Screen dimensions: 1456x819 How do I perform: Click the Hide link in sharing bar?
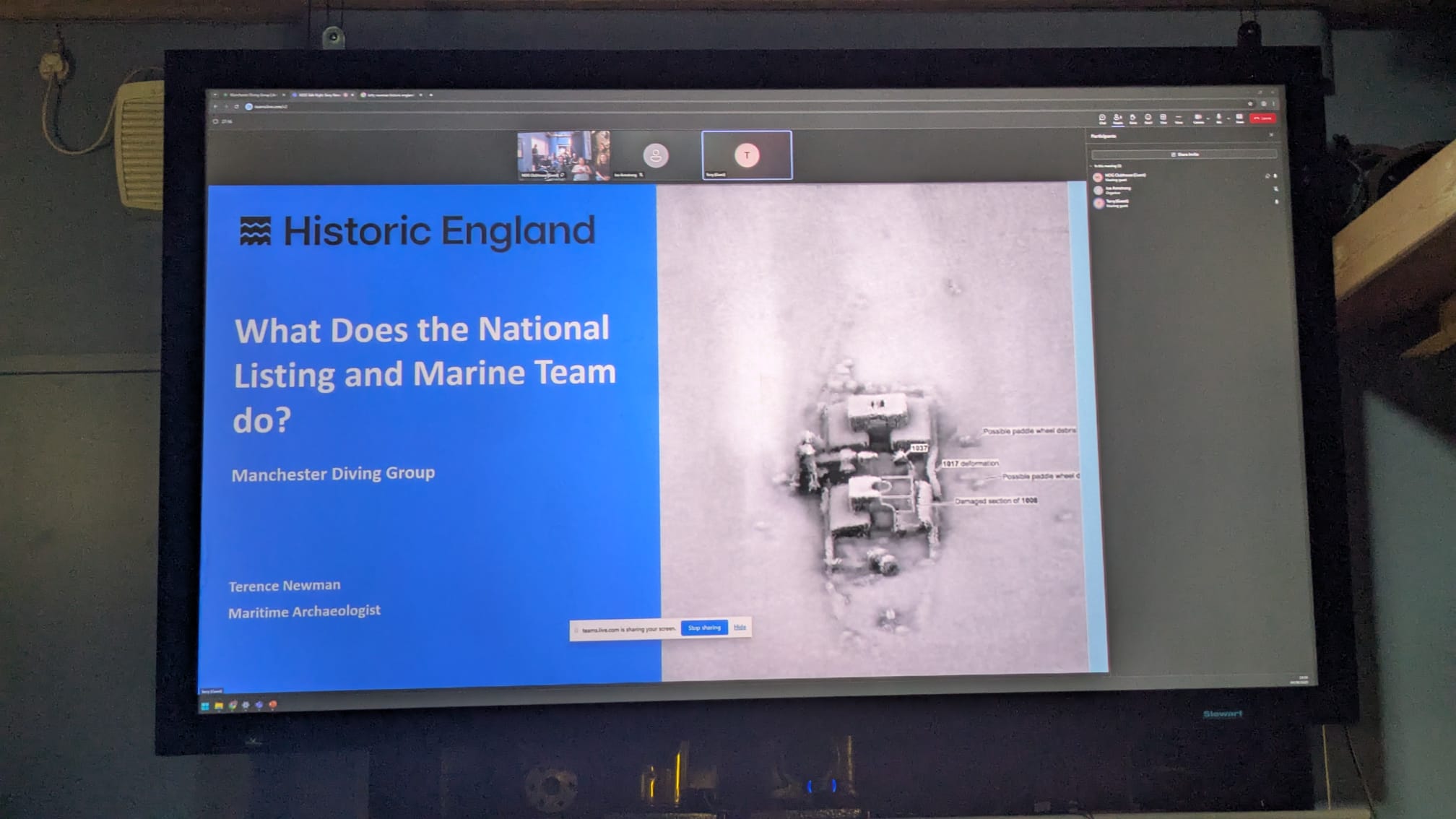pos(740,627)
